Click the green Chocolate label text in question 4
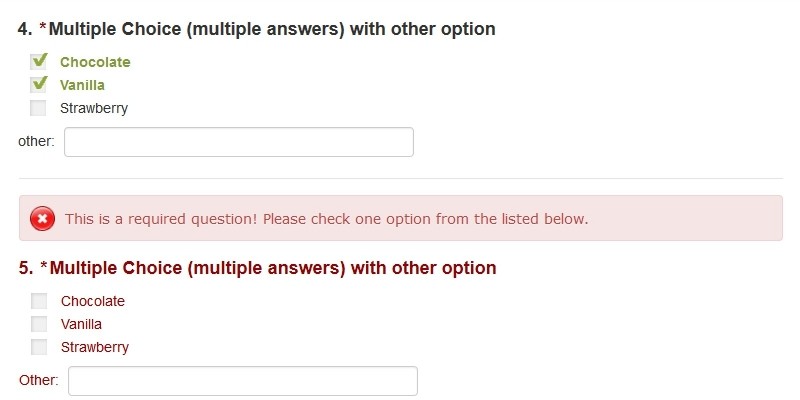Screen dimensions: 800x400 pyautogui.click(x=95, y=62)
